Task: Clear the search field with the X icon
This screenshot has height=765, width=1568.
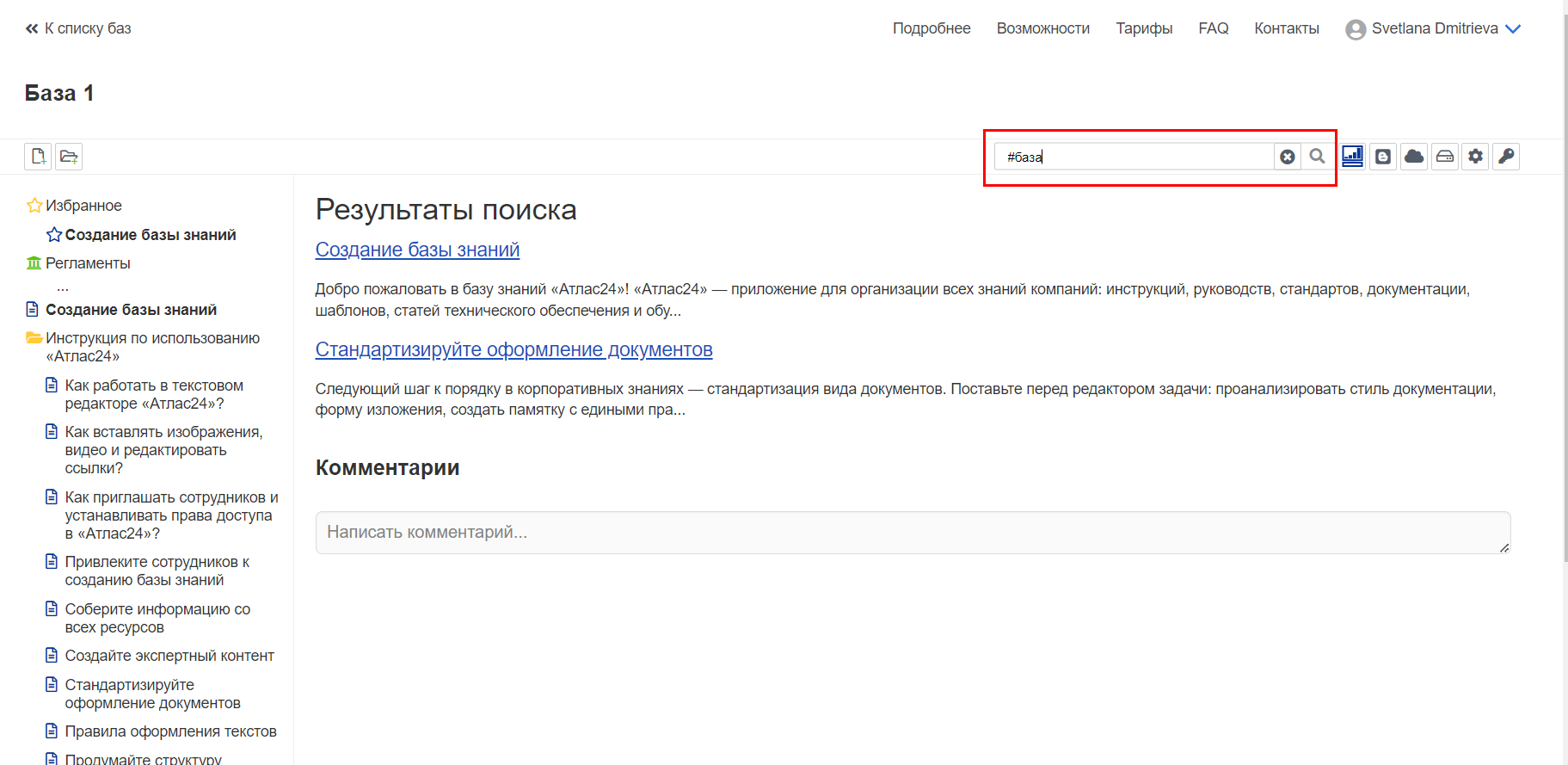Action: (1288, 157)
